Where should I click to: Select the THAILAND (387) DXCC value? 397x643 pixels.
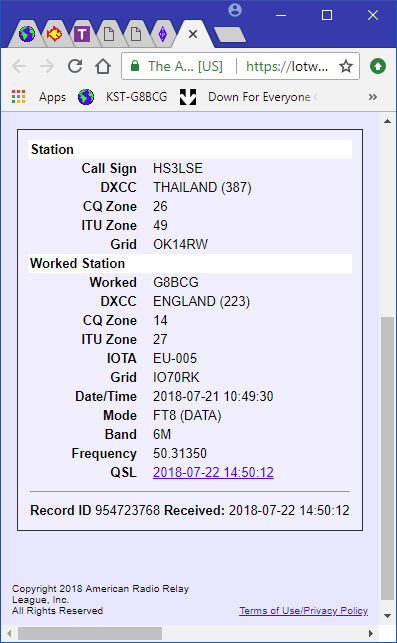tap(202, 187)
